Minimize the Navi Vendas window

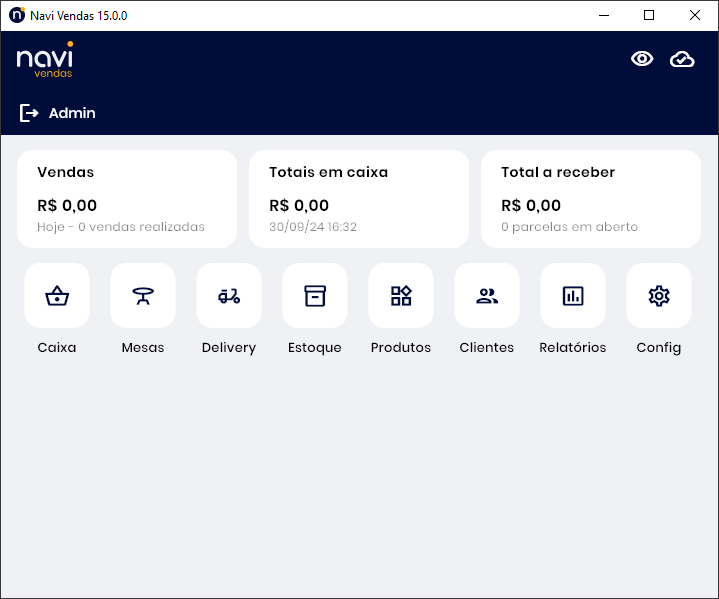[x=603, y=15]
